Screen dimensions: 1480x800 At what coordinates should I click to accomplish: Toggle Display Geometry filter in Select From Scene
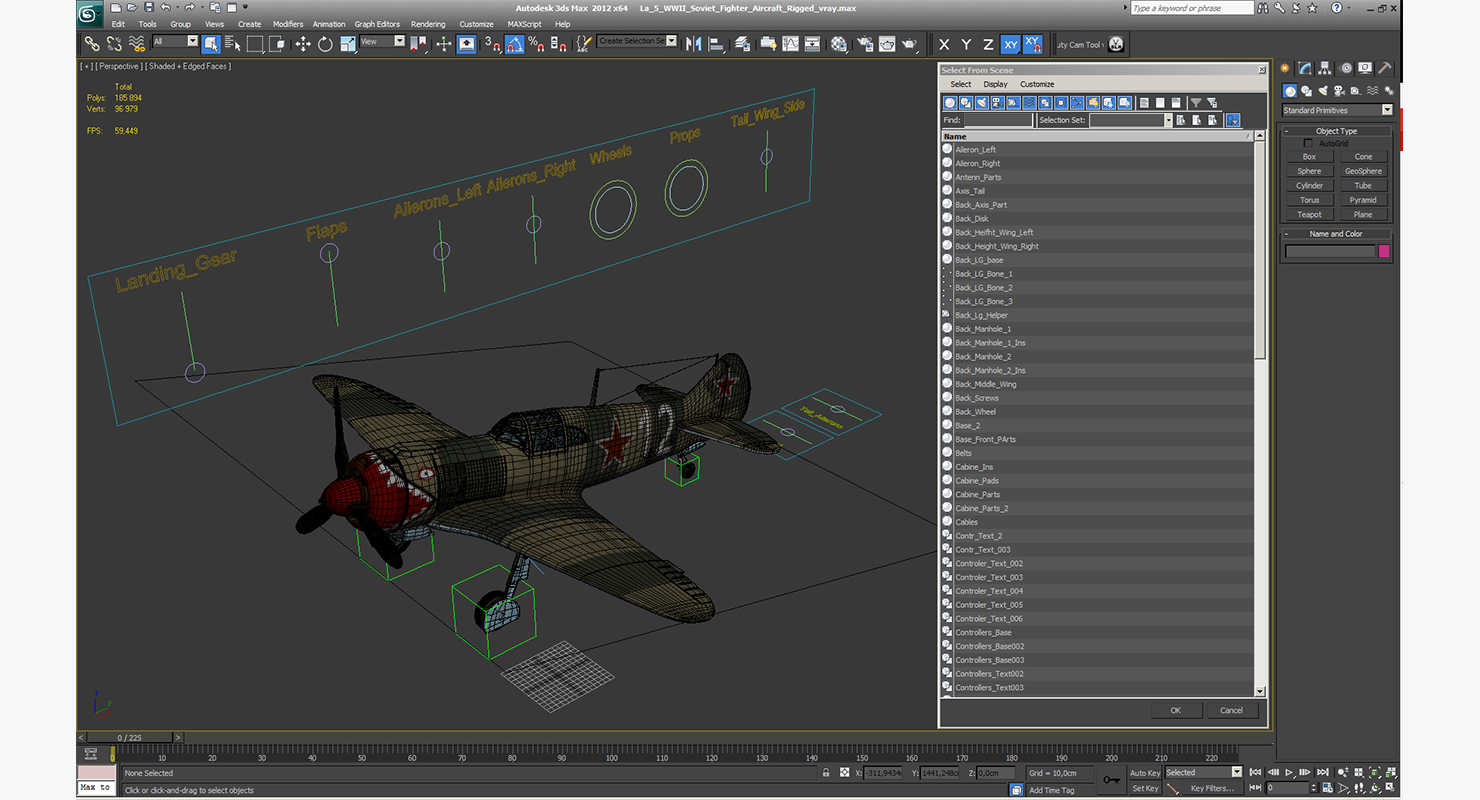tap(950, 102)
